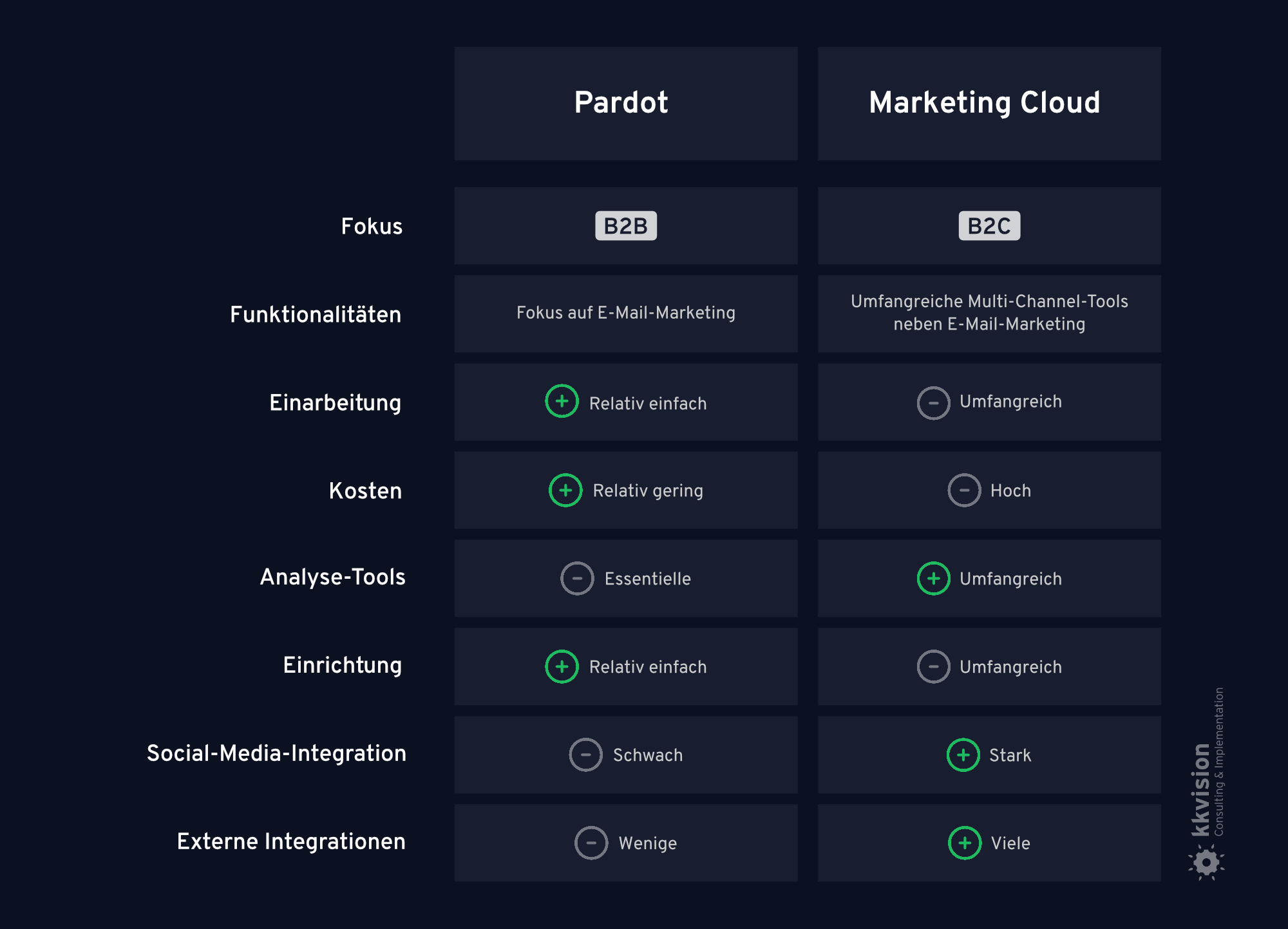1288x929 pixels.
Task: Click the text 'Schwach'
Action: click(x=648, y=755)
